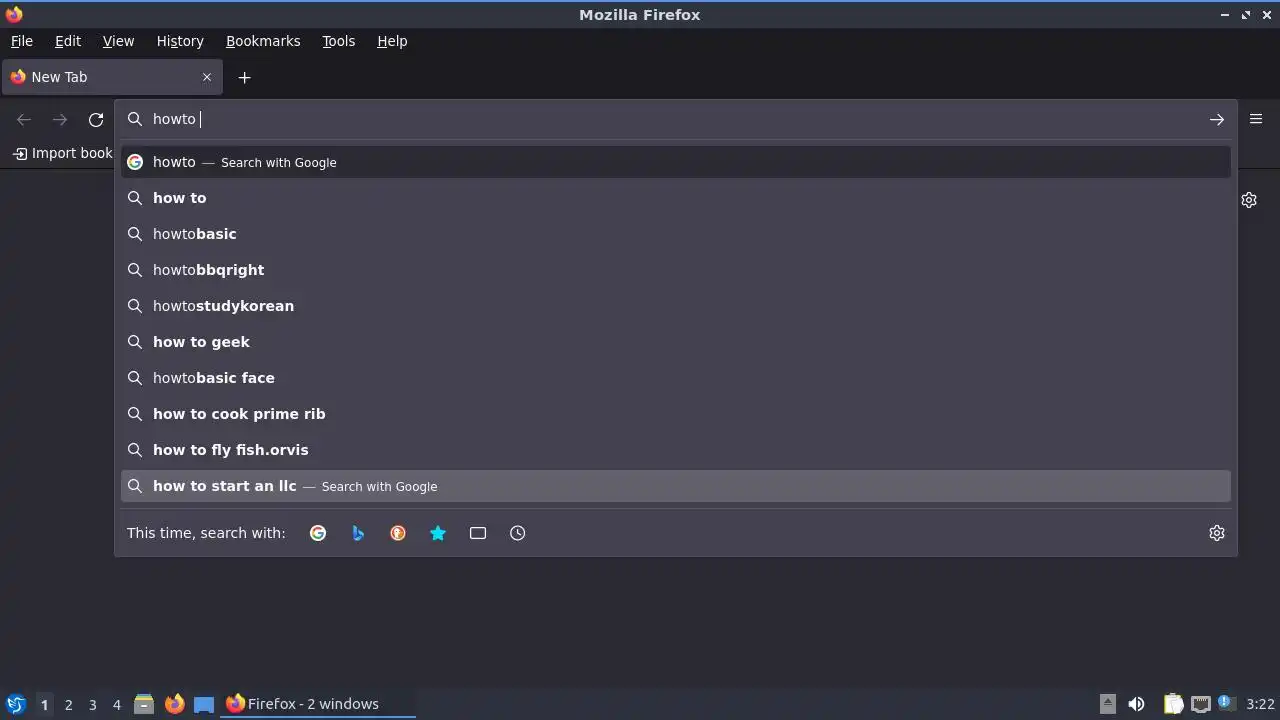The height and width of the screenshot is (720, 1280).
Task: Switch to workspace 4
Action: 116,705
